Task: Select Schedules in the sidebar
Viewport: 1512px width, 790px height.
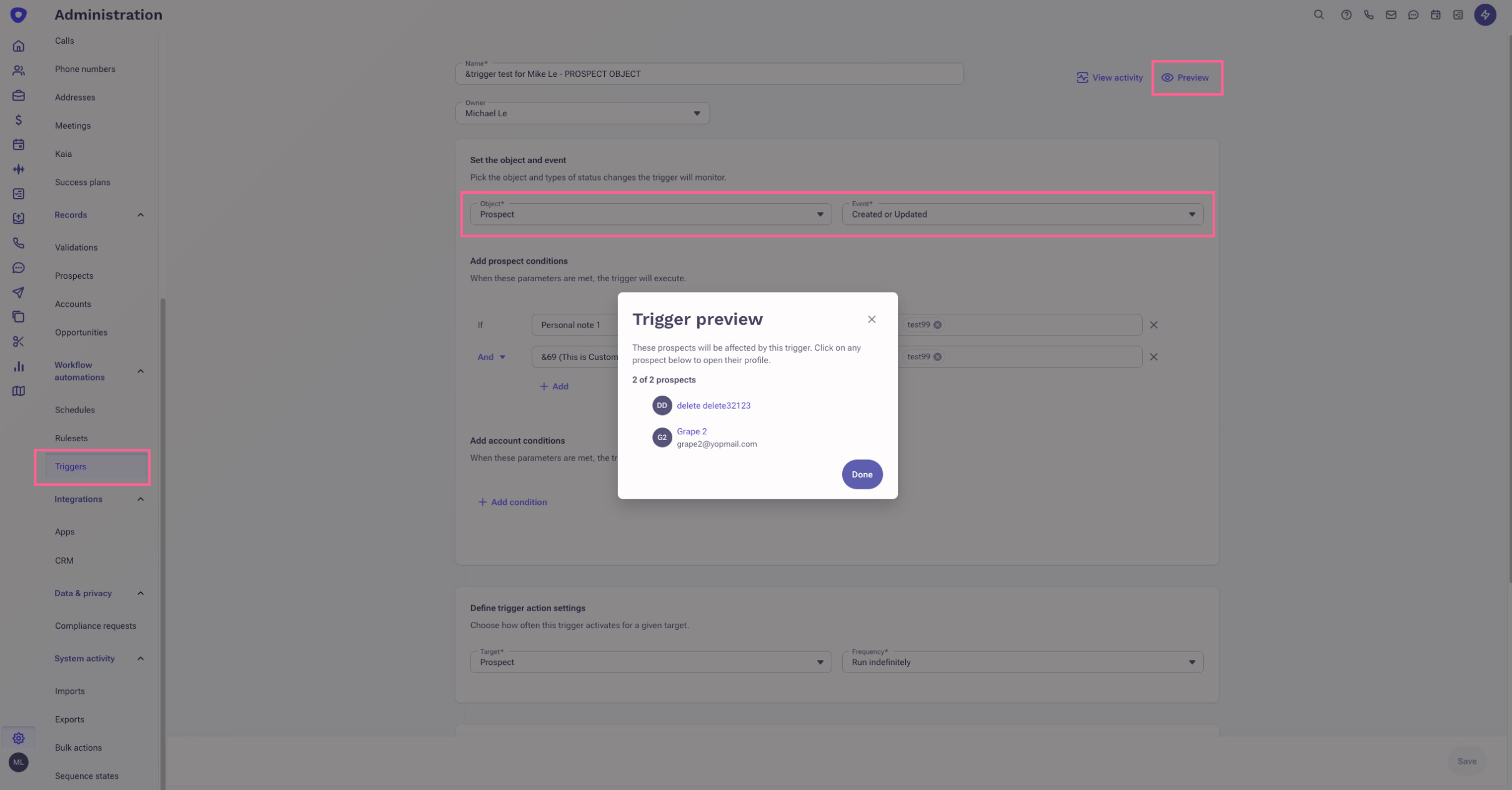Action: (x=75, y=410)
